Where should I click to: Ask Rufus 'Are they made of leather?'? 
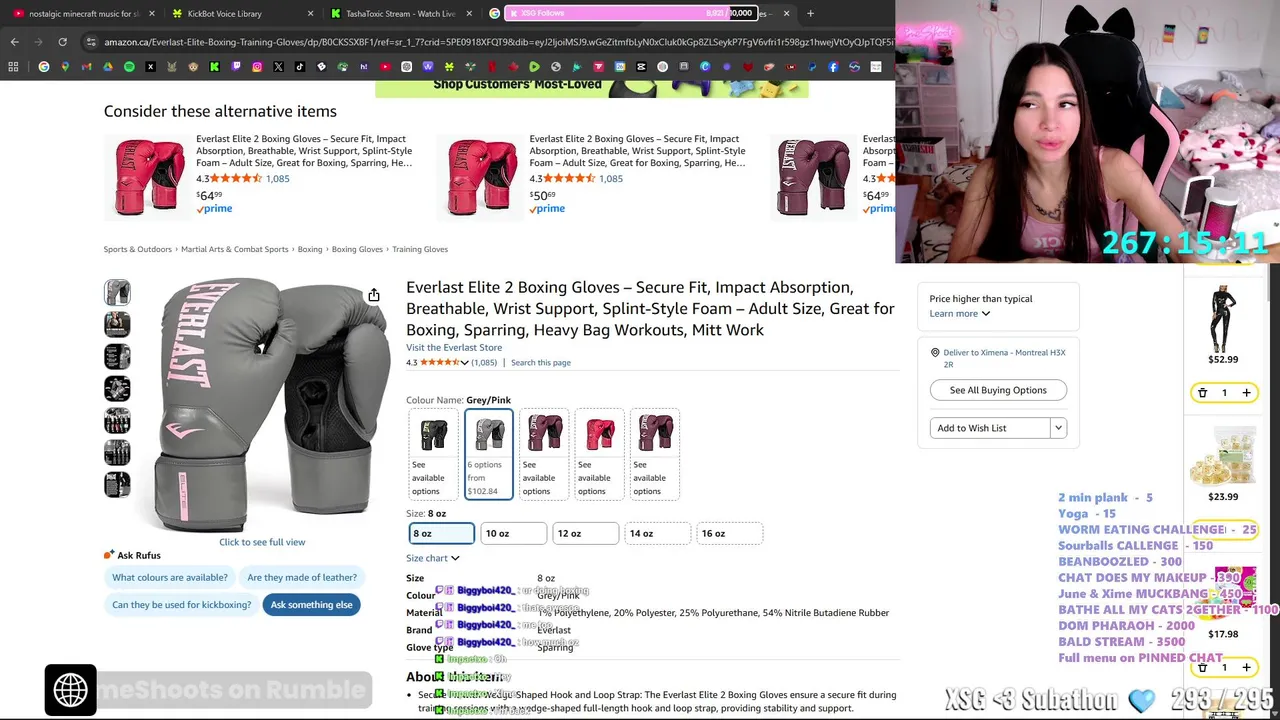(302, 577)
